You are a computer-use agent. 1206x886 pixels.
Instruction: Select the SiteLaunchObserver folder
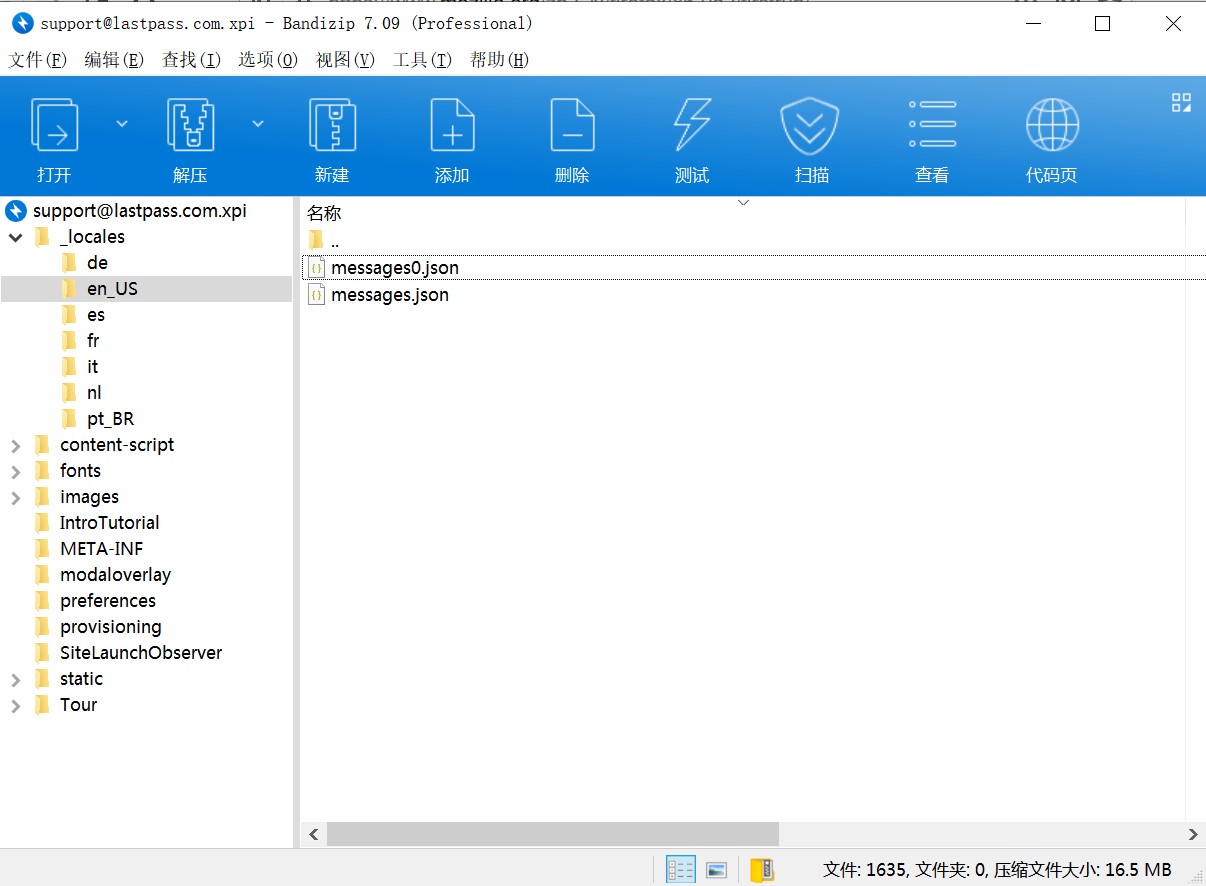(141, 653)
